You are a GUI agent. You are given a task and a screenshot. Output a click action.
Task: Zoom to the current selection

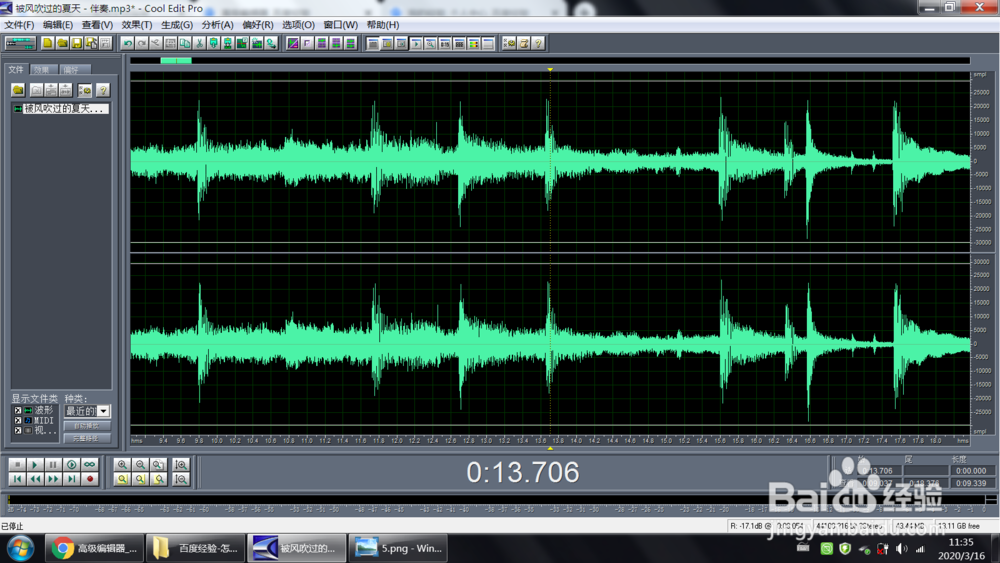tap(122, 479)
